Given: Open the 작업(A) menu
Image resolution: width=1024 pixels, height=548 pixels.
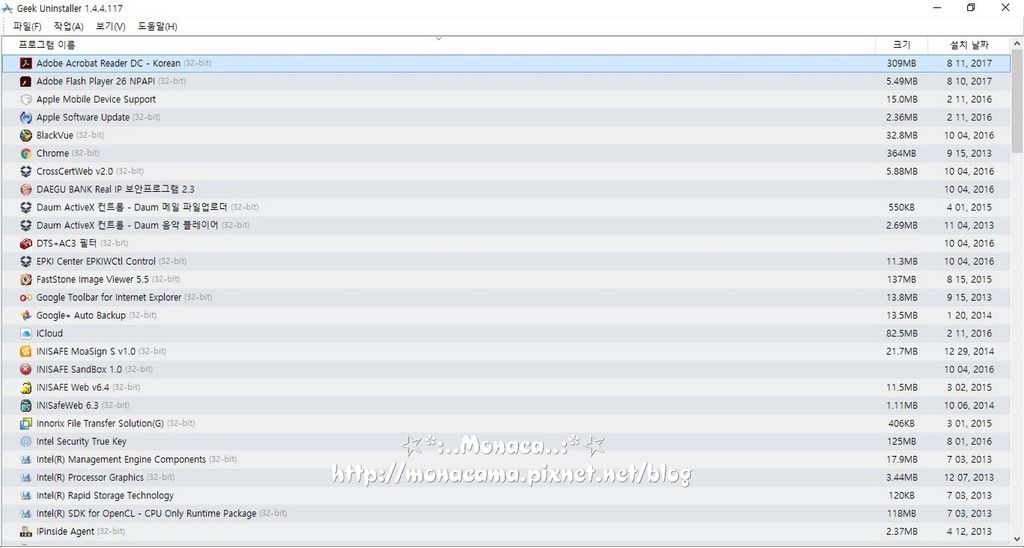Looking at the screenshot, I should tap(69, 27).
